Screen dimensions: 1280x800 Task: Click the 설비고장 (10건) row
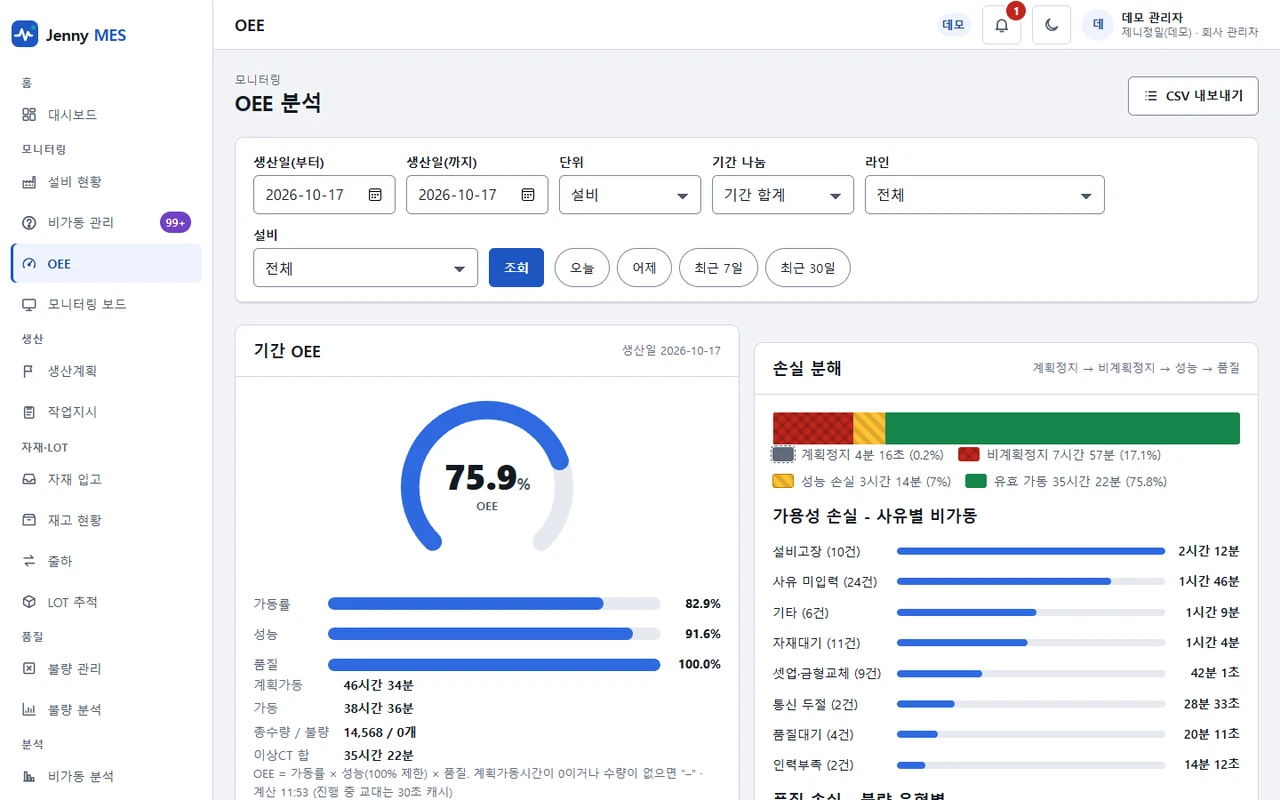[1006, 551]
